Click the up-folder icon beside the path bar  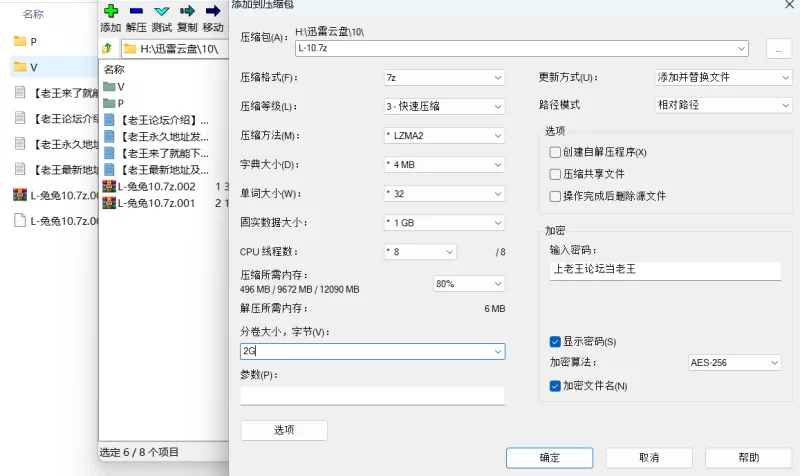[107, 48]
